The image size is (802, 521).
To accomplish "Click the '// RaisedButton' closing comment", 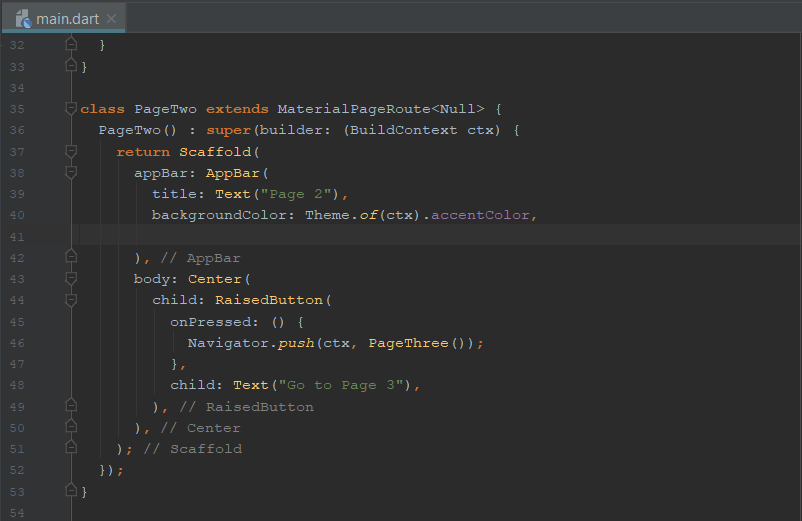I will coord(247,407).
